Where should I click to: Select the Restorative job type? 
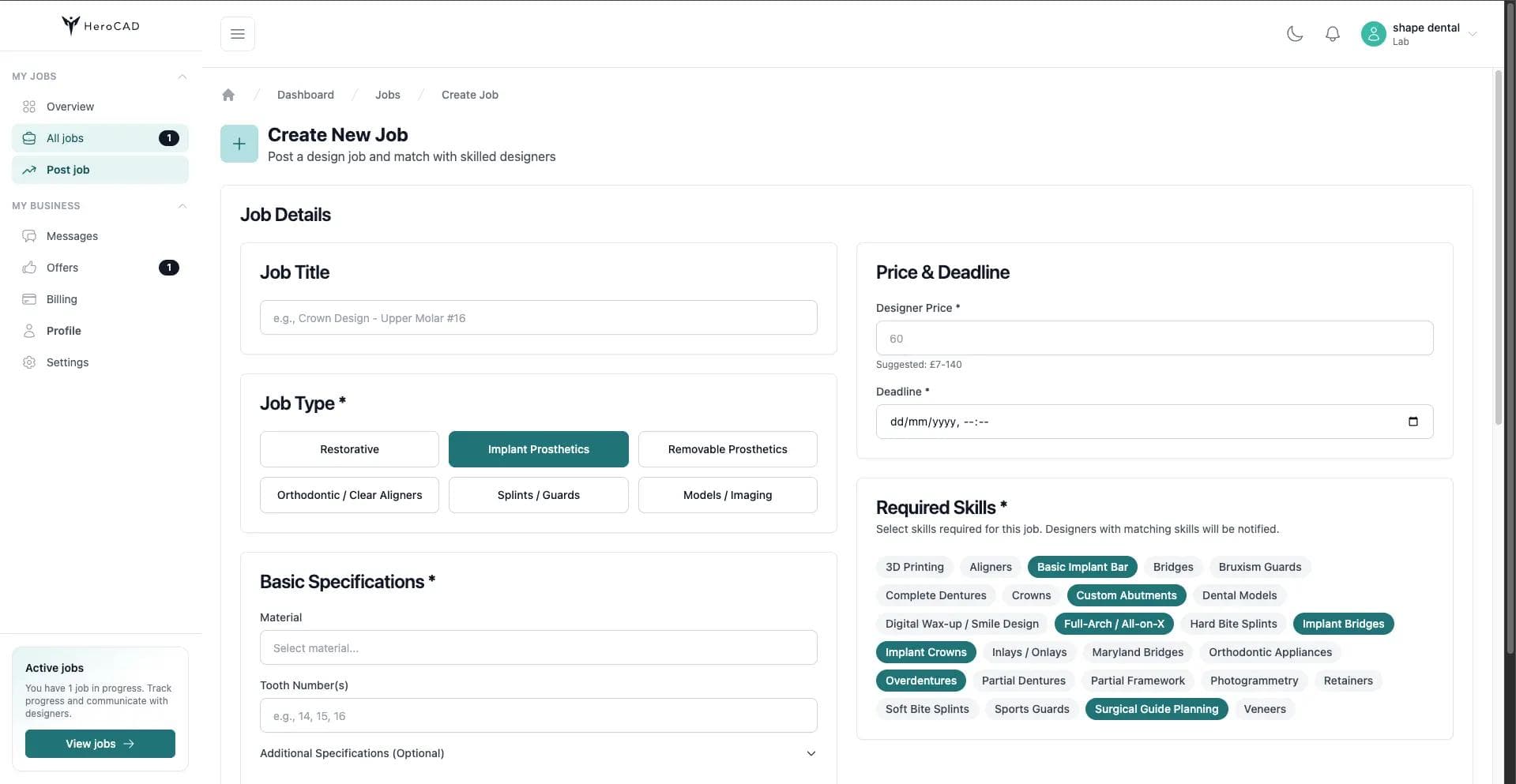point(349,449)
